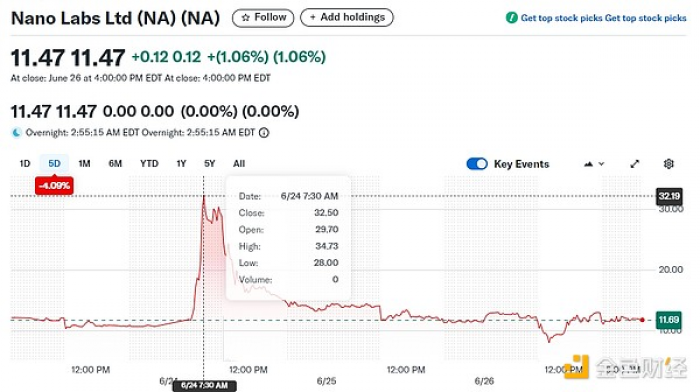Click the overnight info circle icon
The width and height of the screenshot is (700, 392).
(x=264, y=133)
